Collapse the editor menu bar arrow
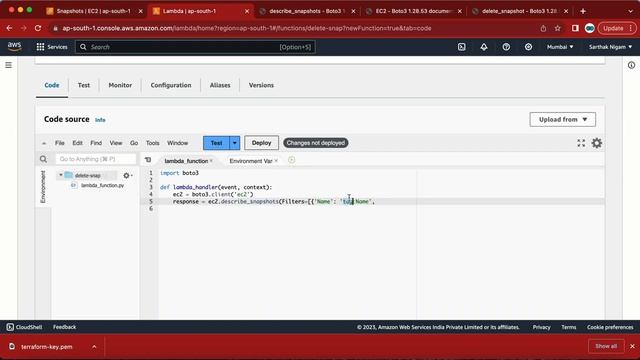The image size is (640, 360). (44, 143)
